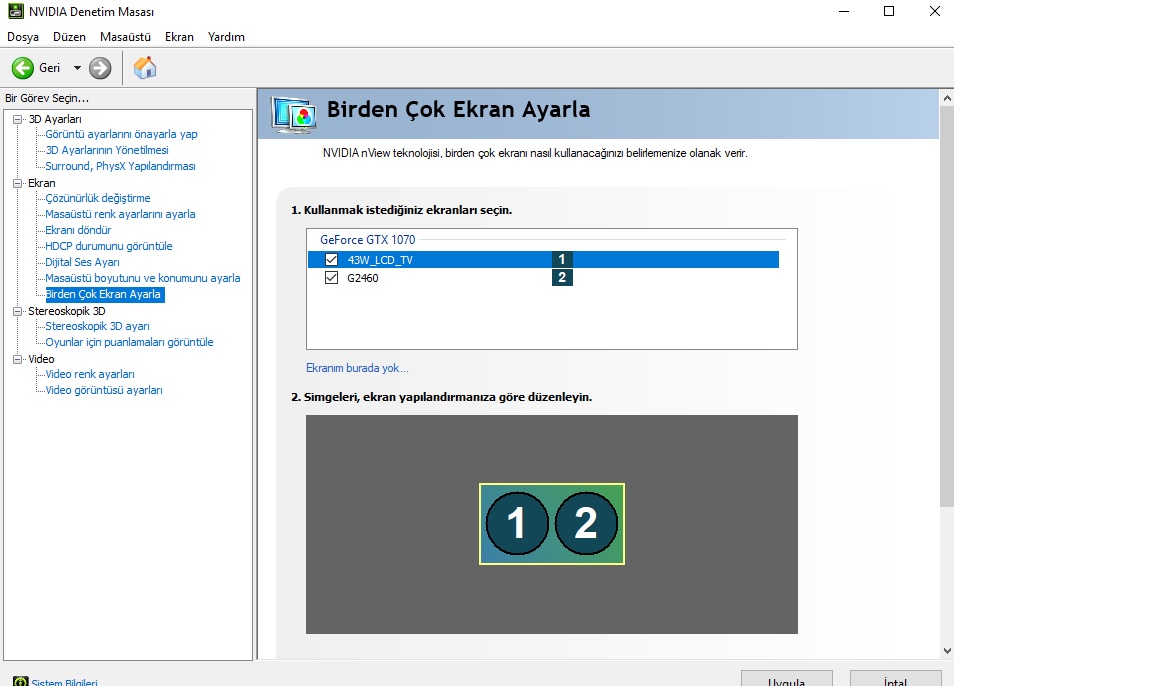This screenshot has width=1152, height=686.
Task: Open 'Stereoskopik 3D ayarı' task
Action: pos(97,326)
